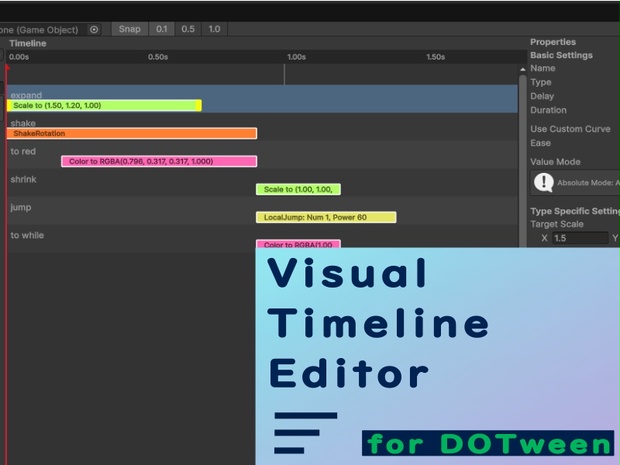Image resolution: width=620 pixels, height=465 pixels.
Task: Click the Basic Settings heading
Action: pyautogui.click(x=561, y=55)
